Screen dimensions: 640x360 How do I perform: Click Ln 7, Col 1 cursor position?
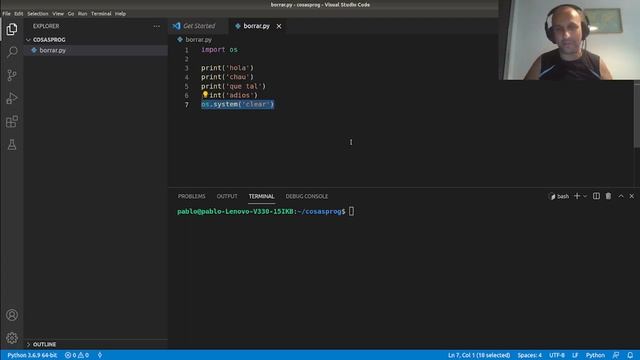coord(479,355)
